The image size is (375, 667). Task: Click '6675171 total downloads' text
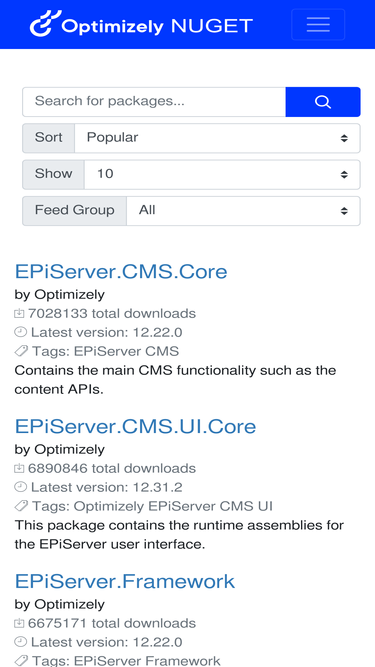click(x=112, y=623)
